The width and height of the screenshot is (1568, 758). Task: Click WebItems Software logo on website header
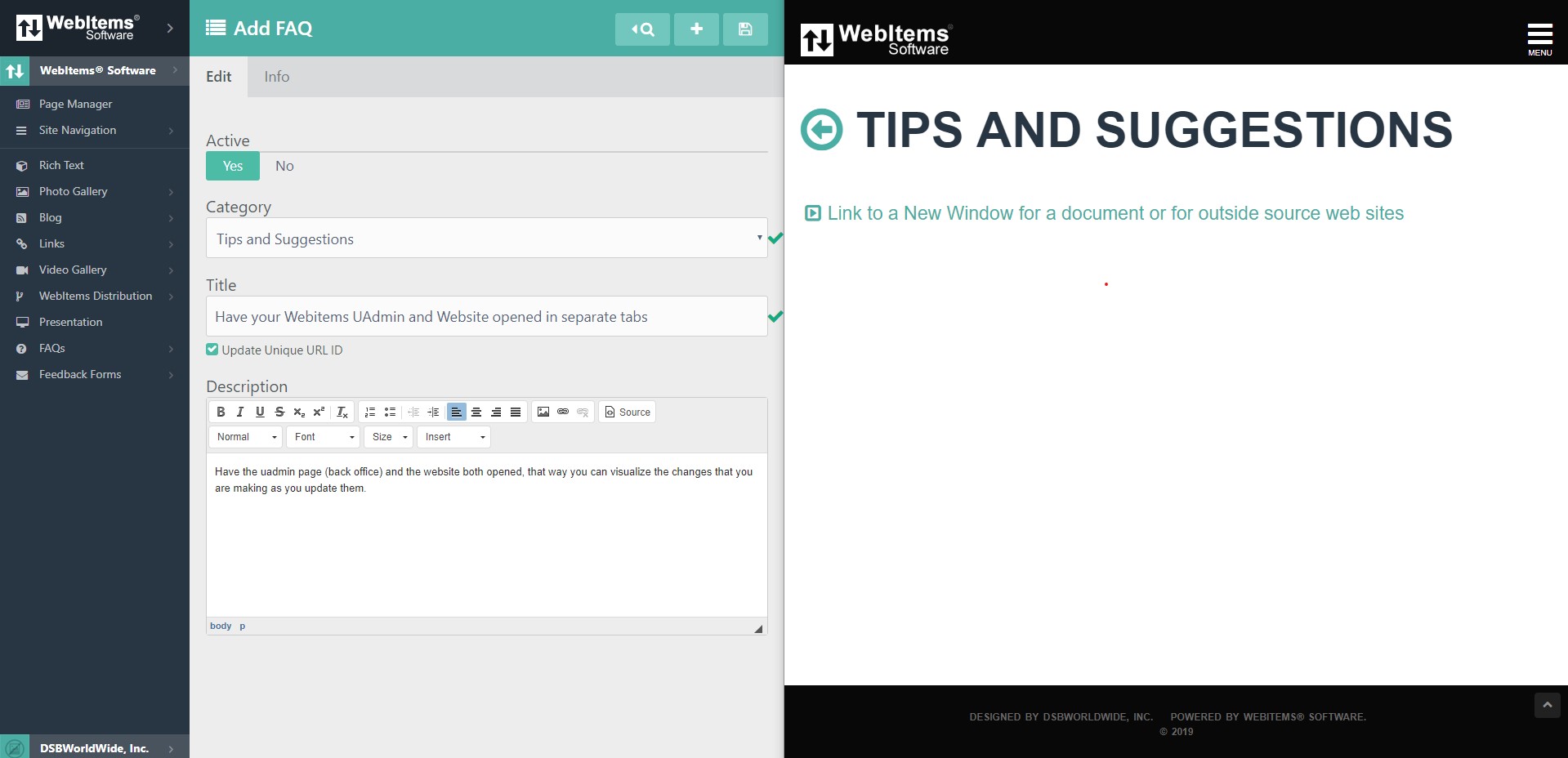[877, 39]
